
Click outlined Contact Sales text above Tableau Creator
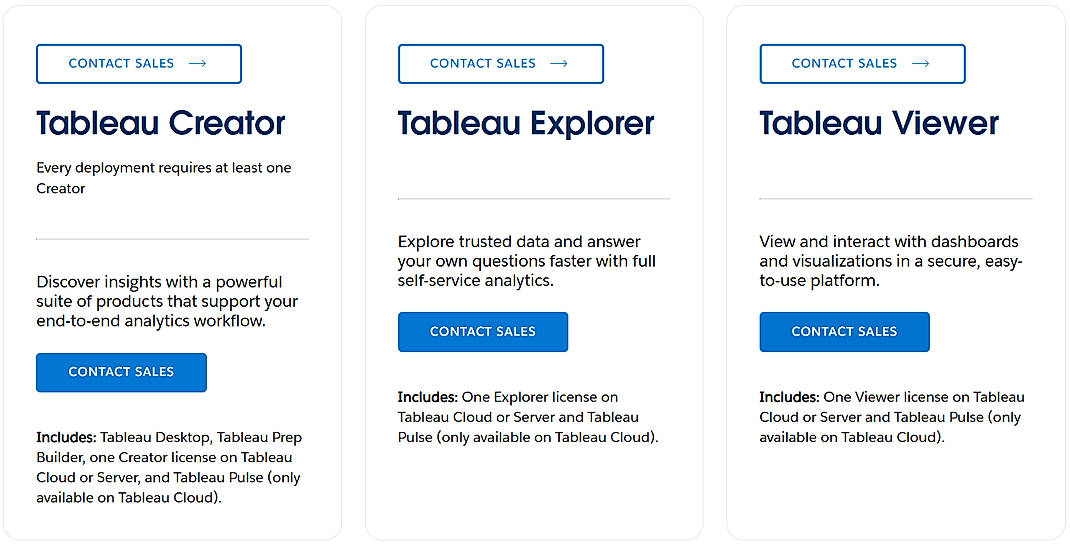[121, 64]
